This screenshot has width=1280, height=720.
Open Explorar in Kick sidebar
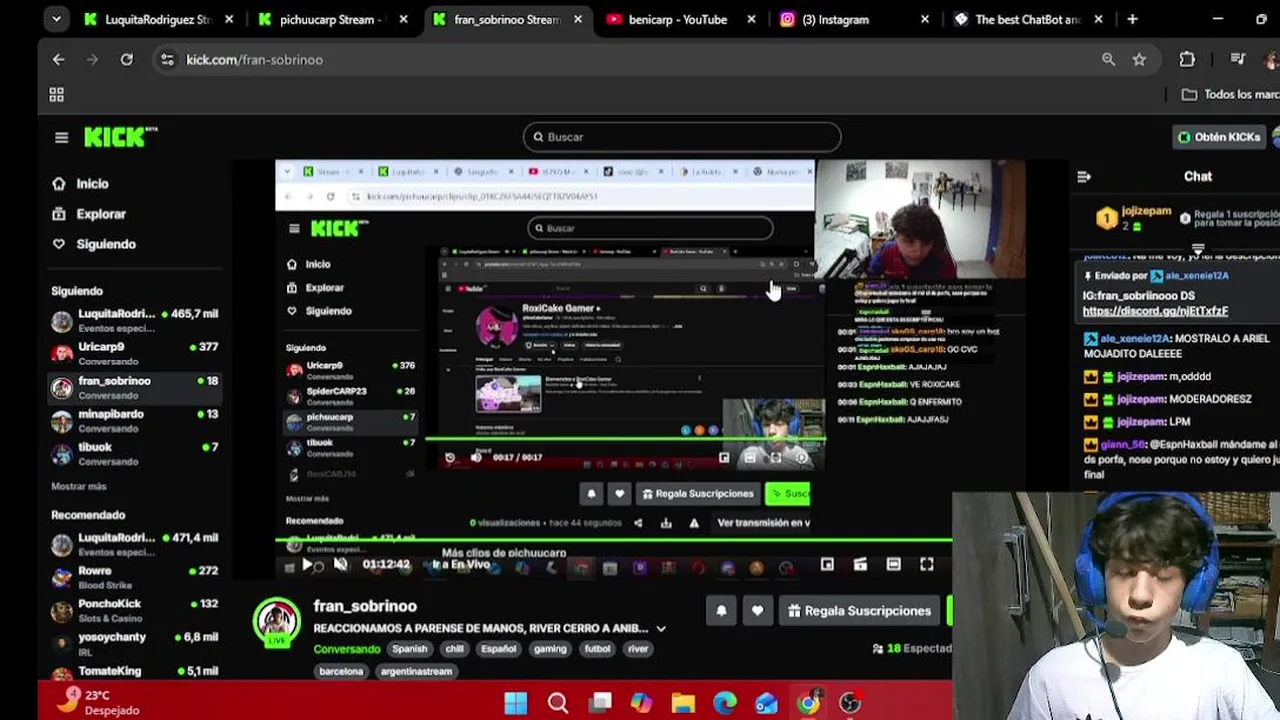pos(89,214)
